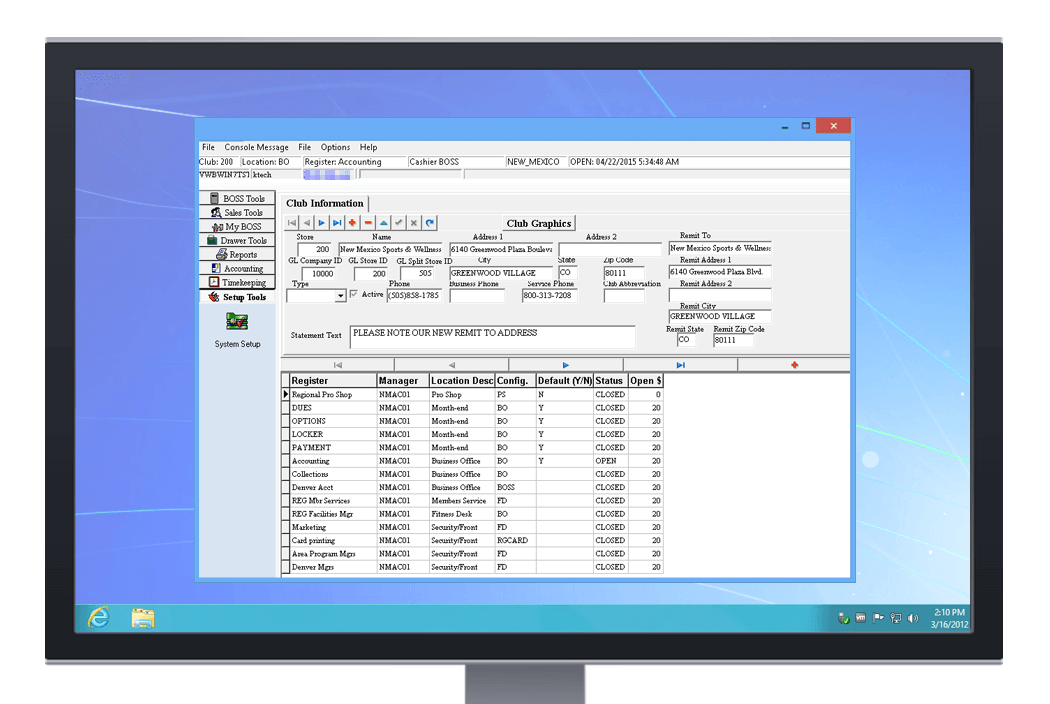Open the Reports section in the sidebar

[237, 255]
